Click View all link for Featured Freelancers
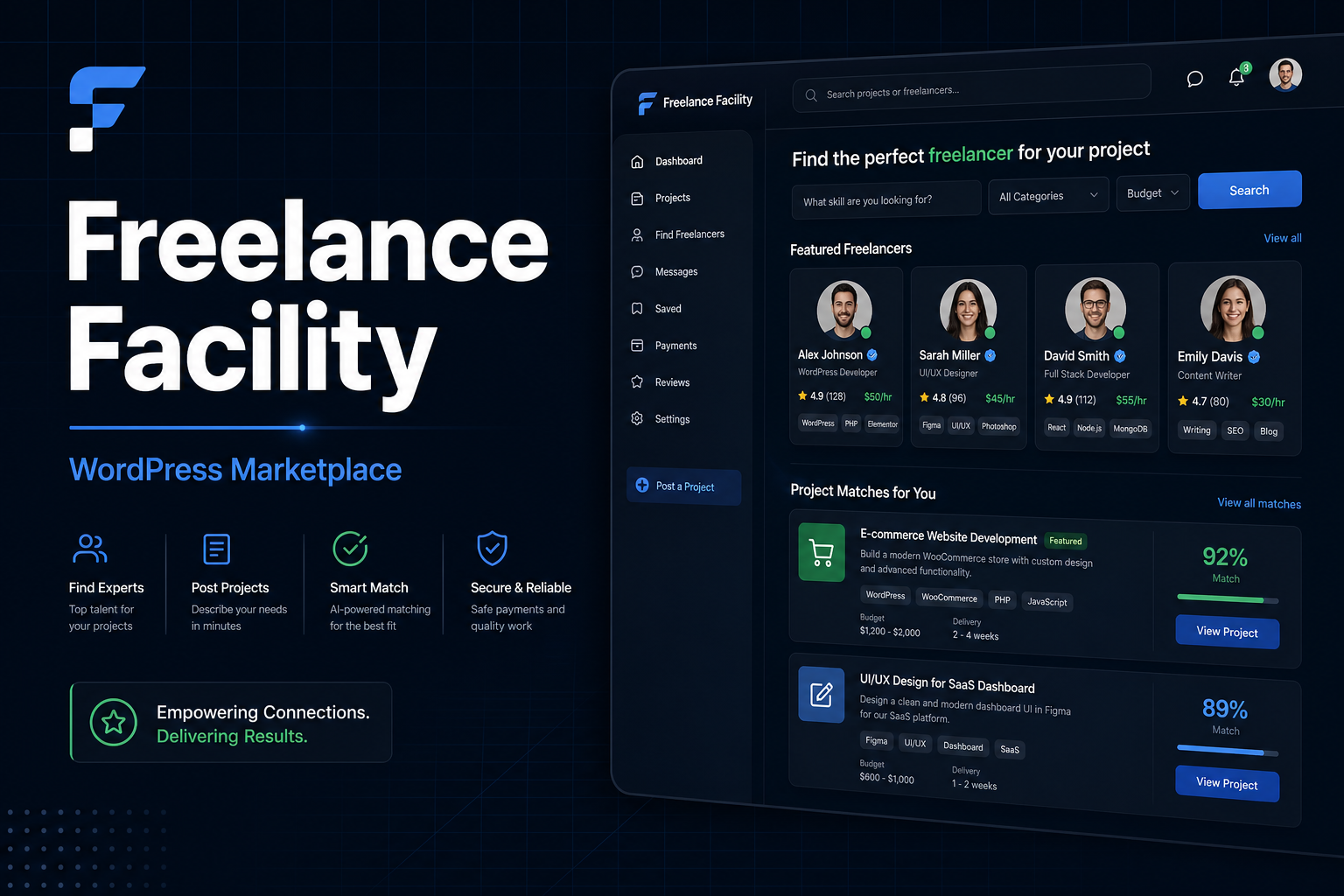This screenshot has width=1344, height=896. click(x=1283, y=238)
